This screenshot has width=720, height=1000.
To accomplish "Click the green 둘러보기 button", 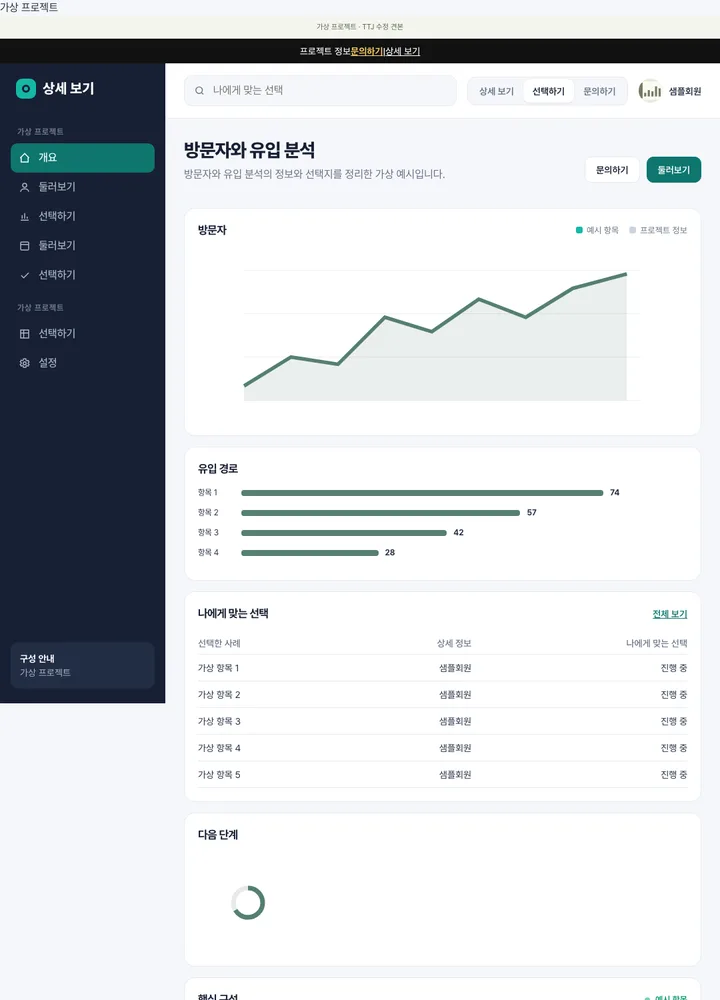I will 673,170.
